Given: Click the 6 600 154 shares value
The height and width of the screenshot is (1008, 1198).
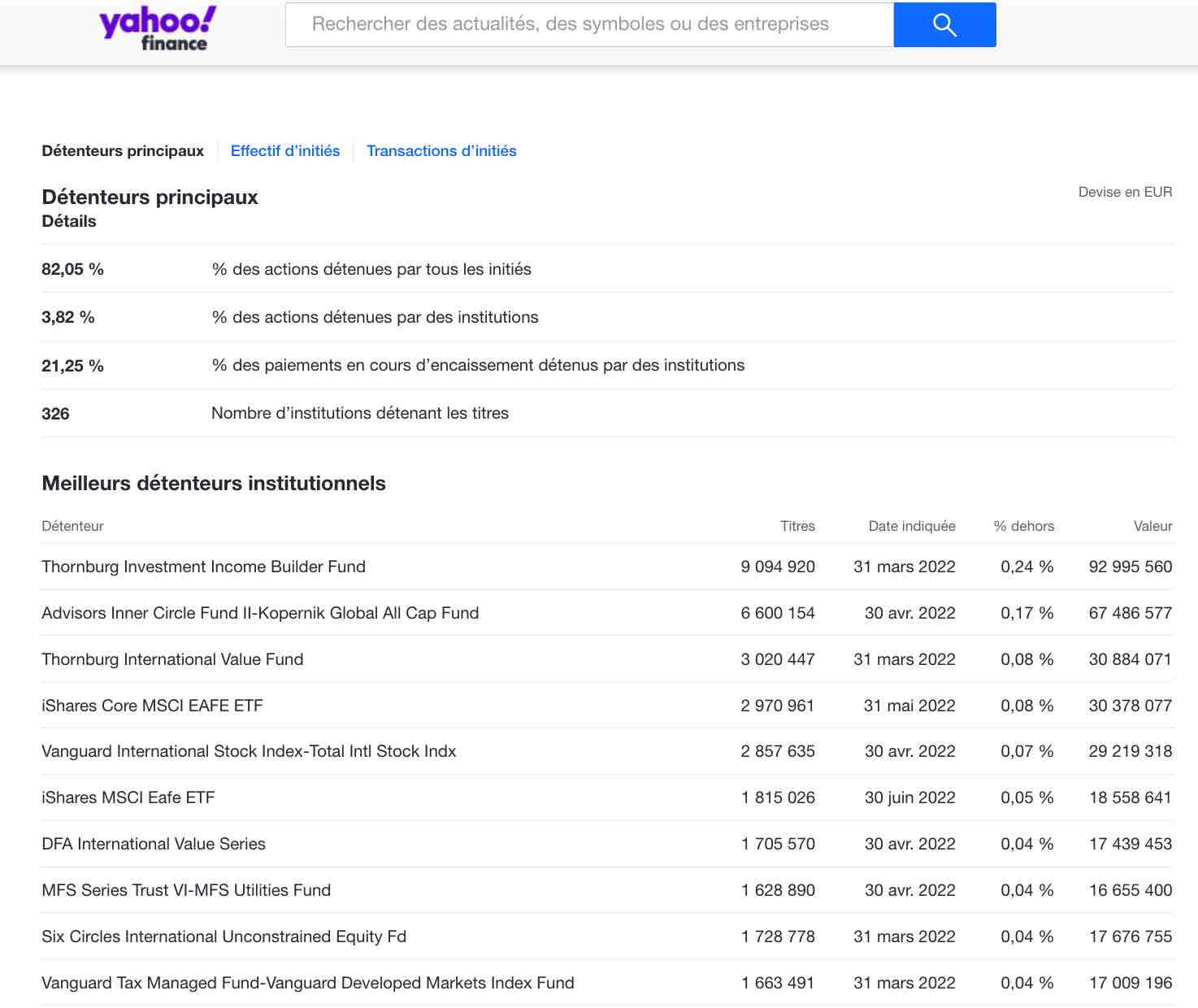Looking at the screenshot, I should (778, 613).
